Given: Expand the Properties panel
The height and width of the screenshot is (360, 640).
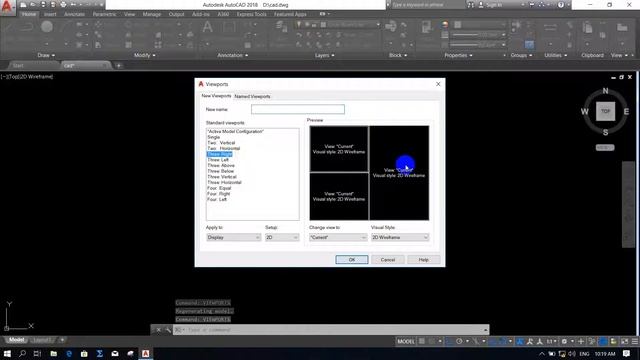Looking at the screenshot, I should pos(458,55).
